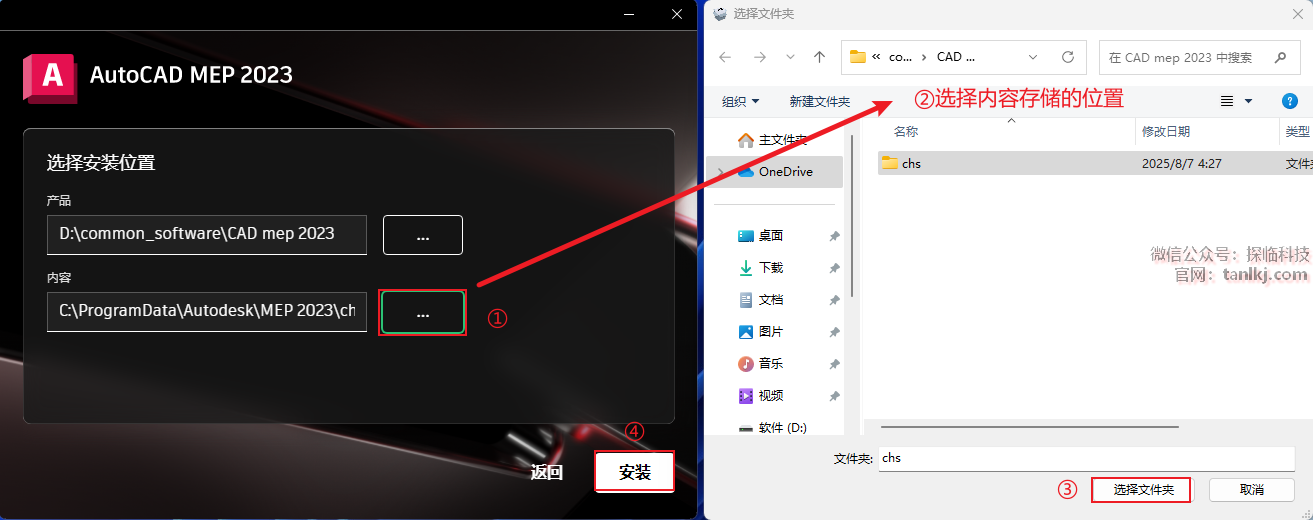Viewport: 1313px width, 520px height.
Task: Expand the address bar history dropdown
Action: click(1033, 58)
